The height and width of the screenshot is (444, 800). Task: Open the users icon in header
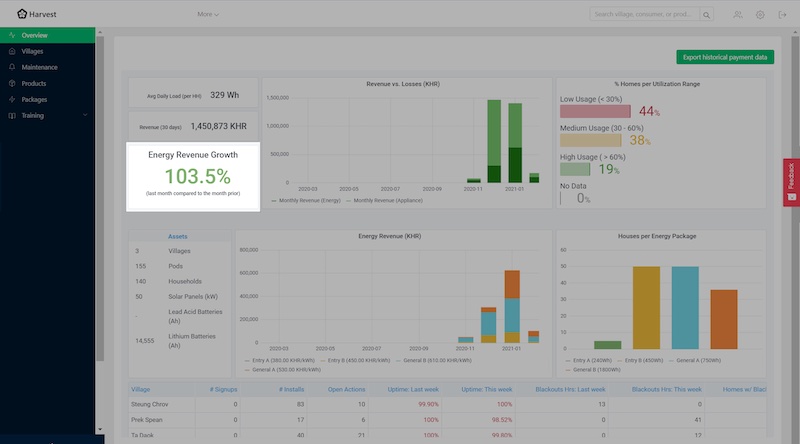[x=737, y=15]
